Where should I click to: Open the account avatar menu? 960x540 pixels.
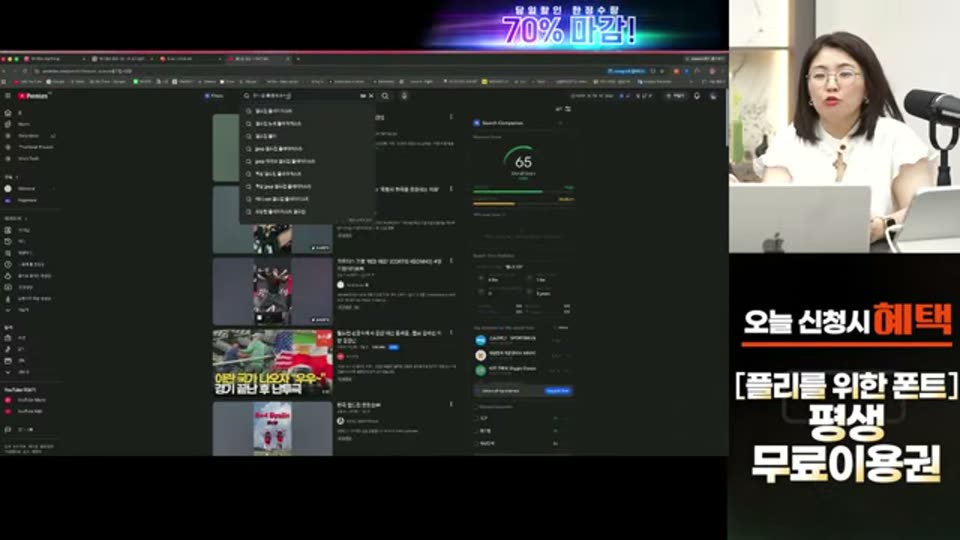pyautogui.click(x=713, y=96)
